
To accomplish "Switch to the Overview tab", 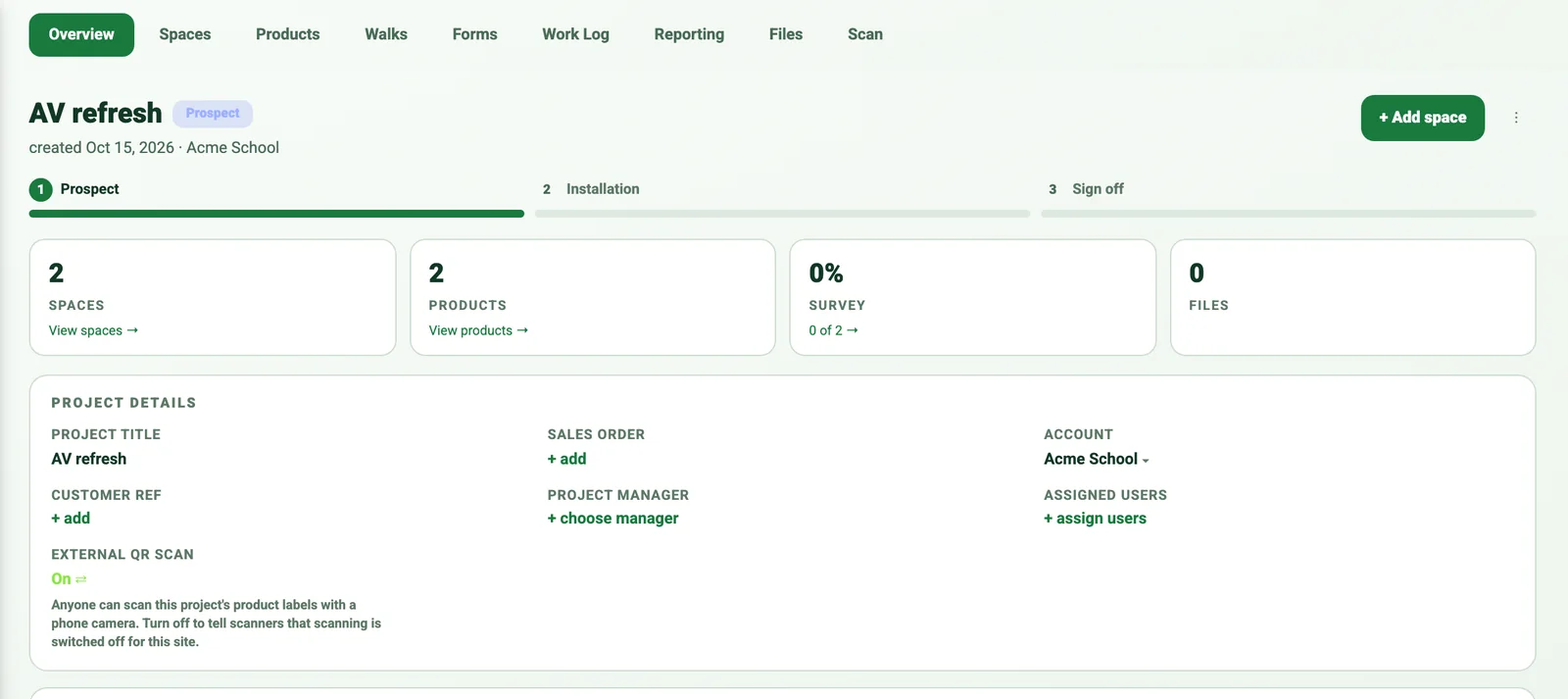I will (81, 34).
